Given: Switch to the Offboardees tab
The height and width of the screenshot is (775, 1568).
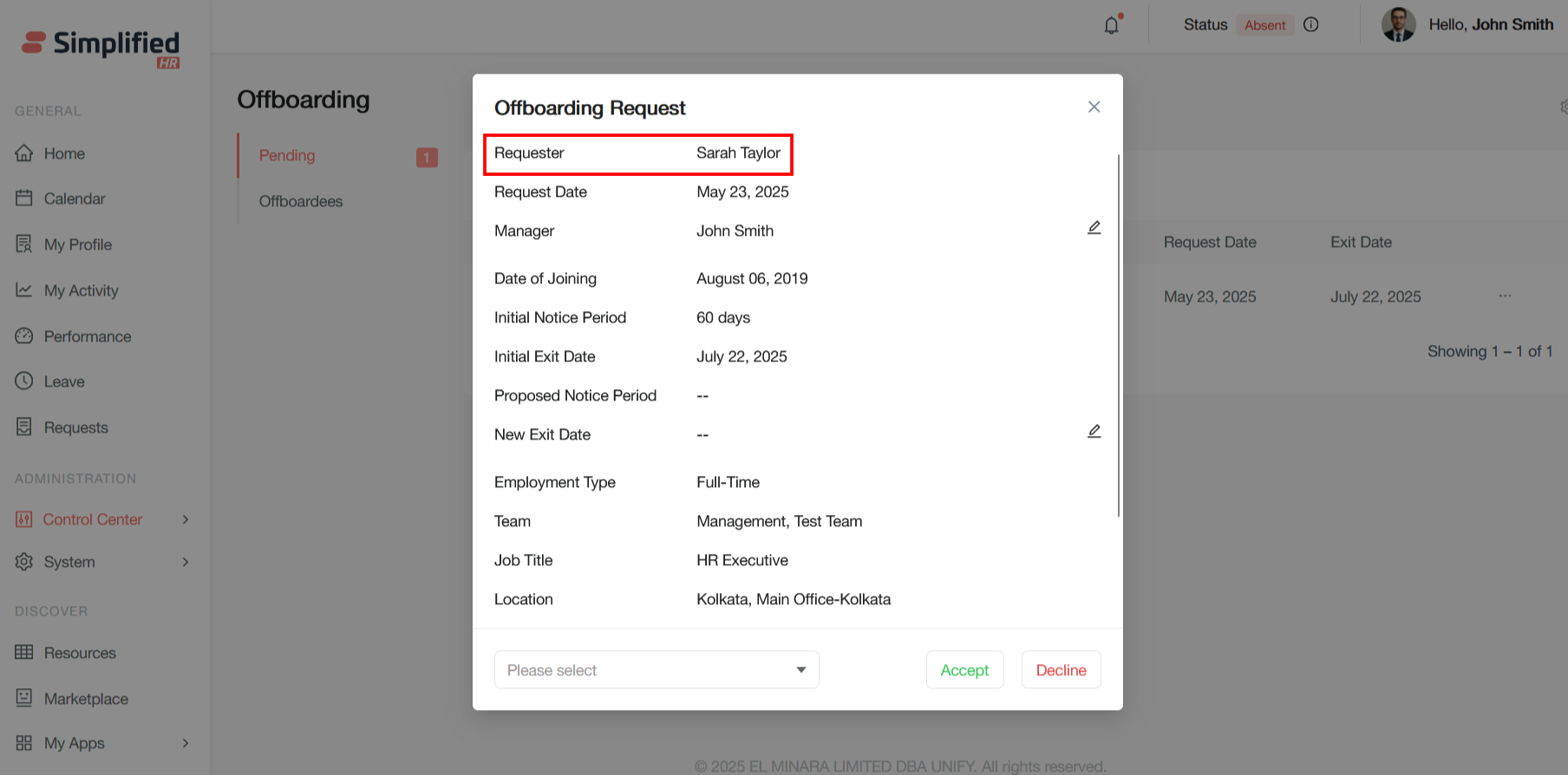Looking at the screenshot, I should (x=301, y=201).
